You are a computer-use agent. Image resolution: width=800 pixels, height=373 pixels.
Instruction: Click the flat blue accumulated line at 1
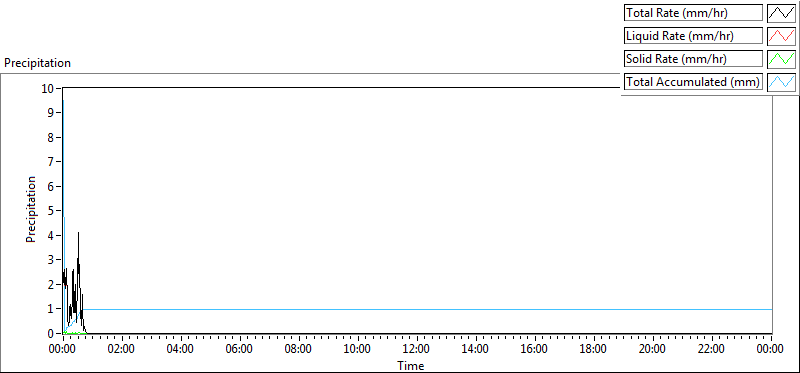(428, 309)
